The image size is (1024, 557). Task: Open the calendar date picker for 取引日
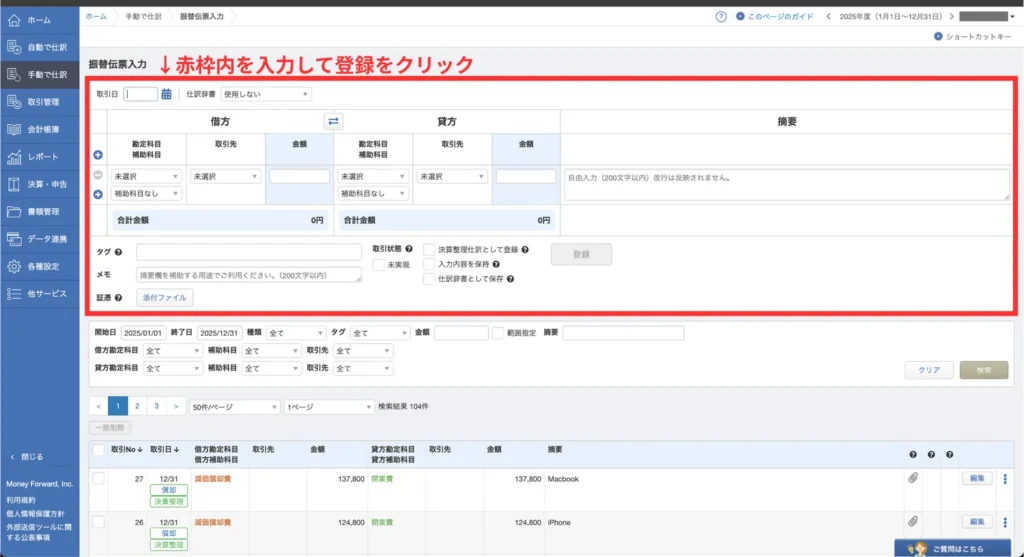click(167, 95)
